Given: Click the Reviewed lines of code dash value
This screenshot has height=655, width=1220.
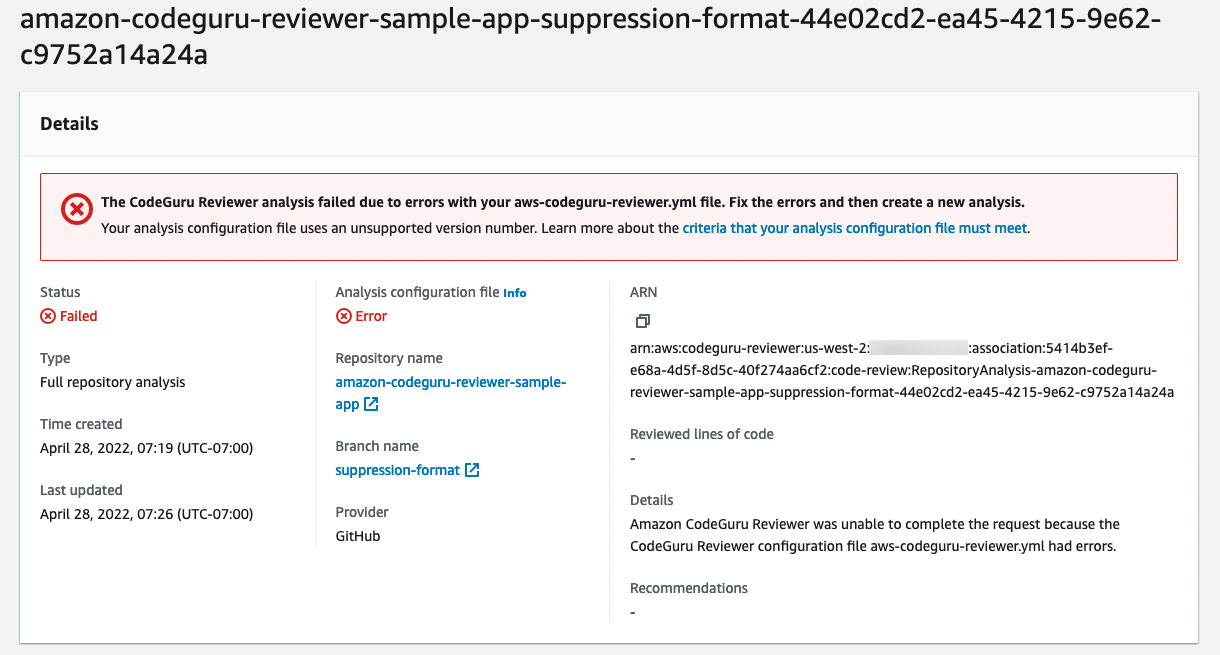Looking at the screenshot, I should click(632, 458).
